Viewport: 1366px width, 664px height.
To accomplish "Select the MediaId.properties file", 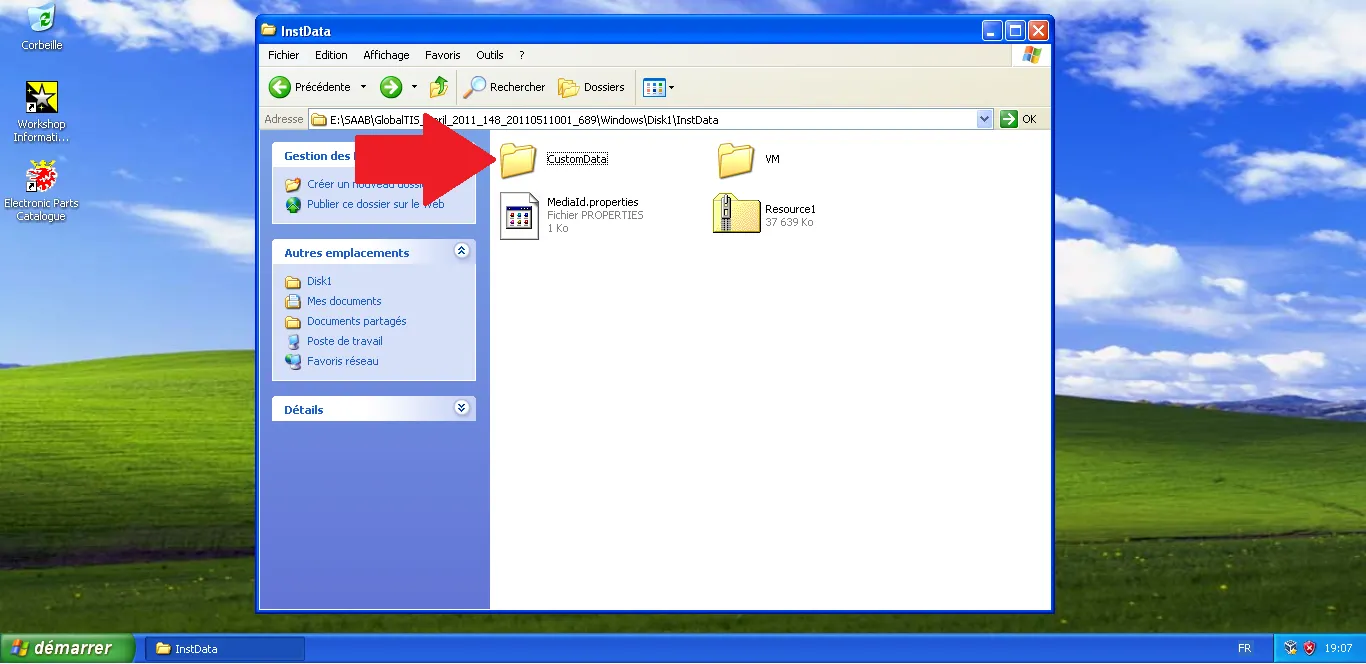I will tap(519, 213).
